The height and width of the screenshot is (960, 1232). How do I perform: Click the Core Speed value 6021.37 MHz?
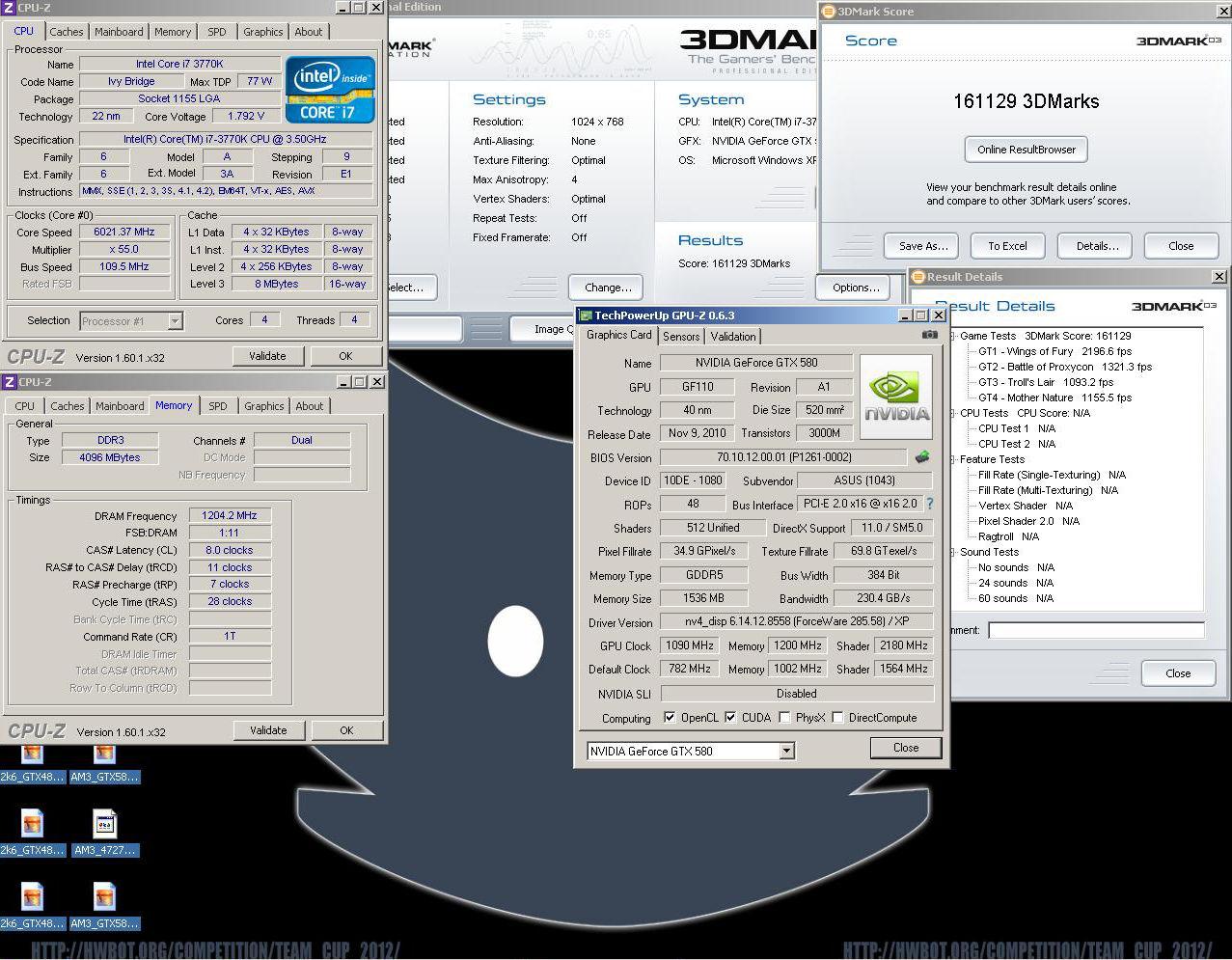tap(124, 232)
